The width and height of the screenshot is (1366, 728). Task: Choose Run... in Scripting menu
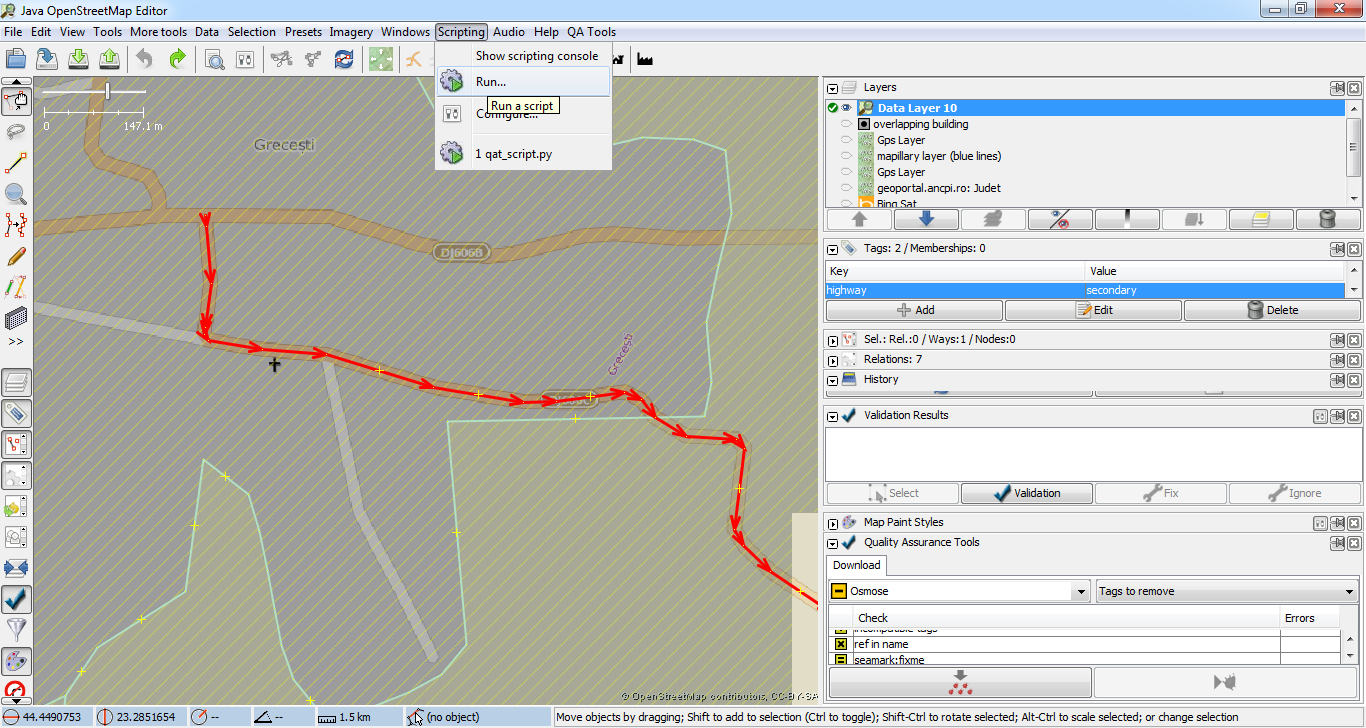pyautogui.click(x=523, y=82)
